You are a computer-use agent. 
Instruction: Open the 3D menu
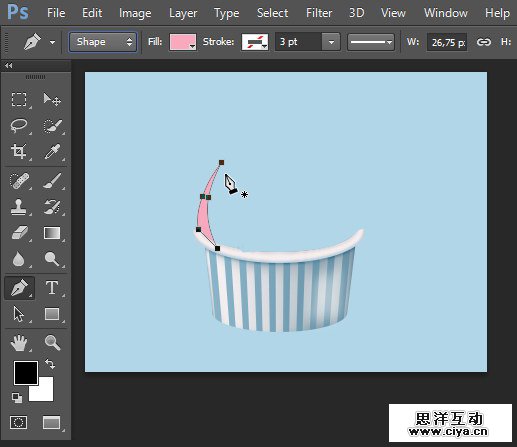(357, 13)
